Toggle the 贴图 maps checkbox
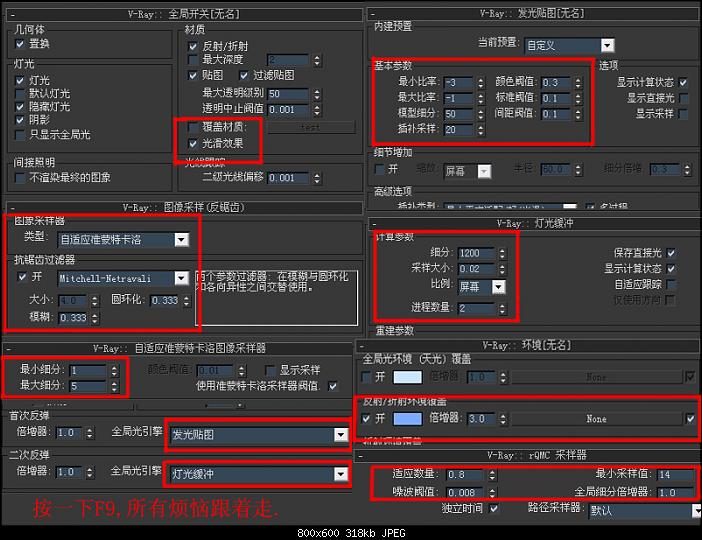This screenshot has height=540, width=702. click(x=193, y=75)
